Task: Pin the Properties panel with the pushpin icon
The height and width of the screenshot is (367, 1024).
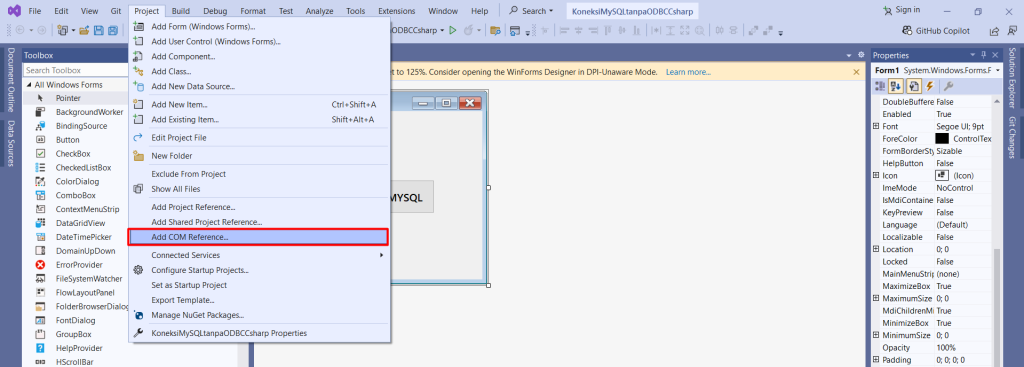Action: pyautogui.click(x=984, y=55)
